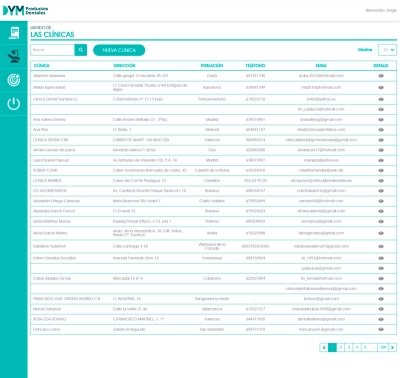Open detail eye for the Torrelavega clinic row
This screenshot has width=400, height=378.
tap(381, 258)
